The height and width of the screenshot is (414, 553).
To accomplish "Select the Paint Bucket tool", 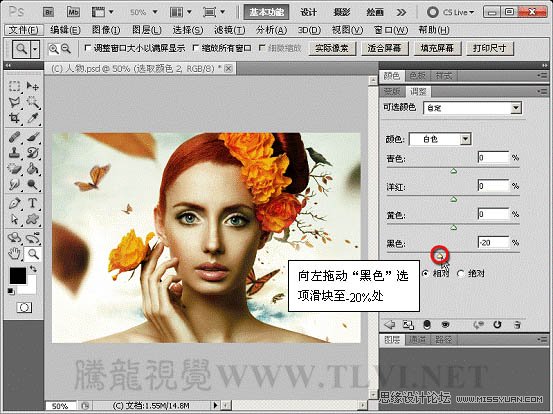I will (32, 169).
